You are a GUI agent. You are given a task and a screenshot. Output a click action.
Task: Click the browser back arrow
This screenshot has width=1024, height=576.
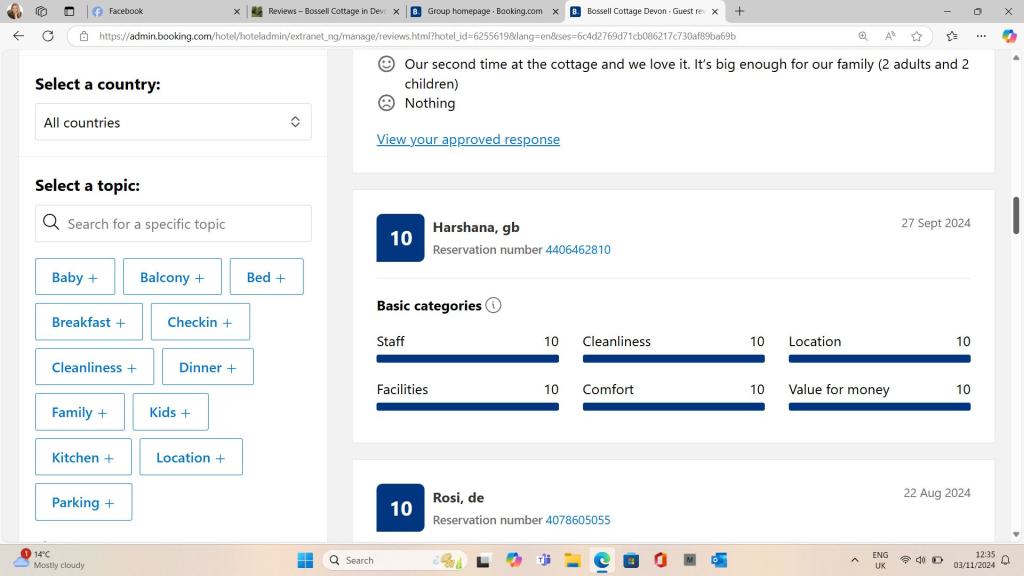[x=18, y=36]
